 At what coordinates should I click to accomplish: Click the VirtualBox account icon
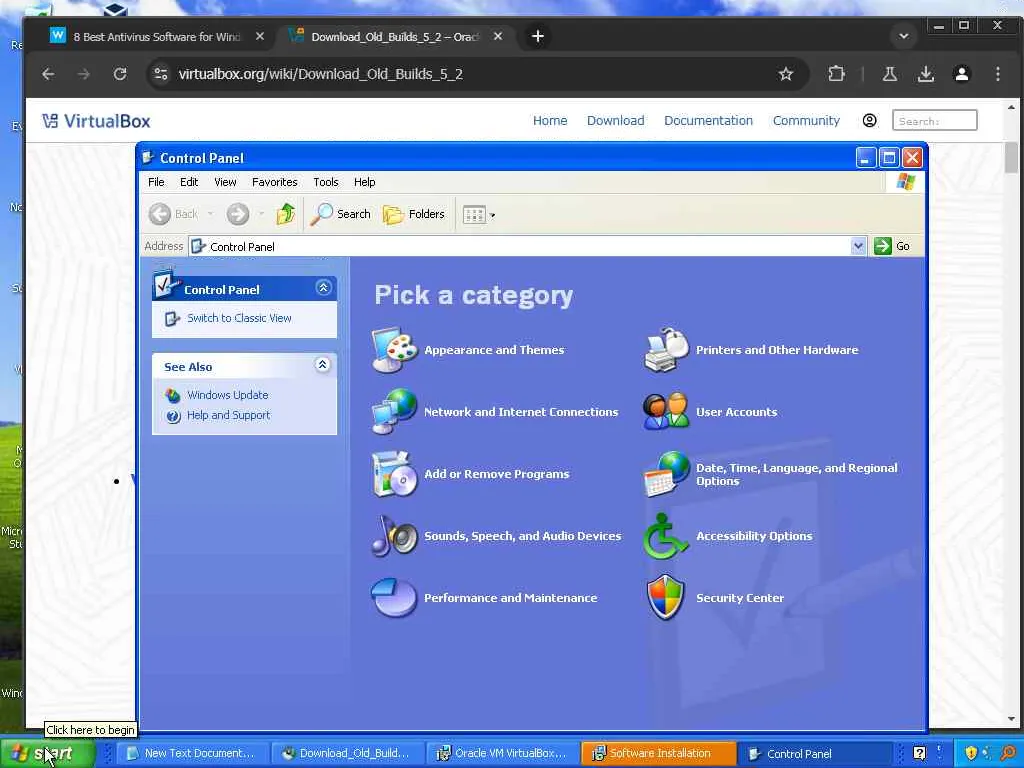point(869,121)
